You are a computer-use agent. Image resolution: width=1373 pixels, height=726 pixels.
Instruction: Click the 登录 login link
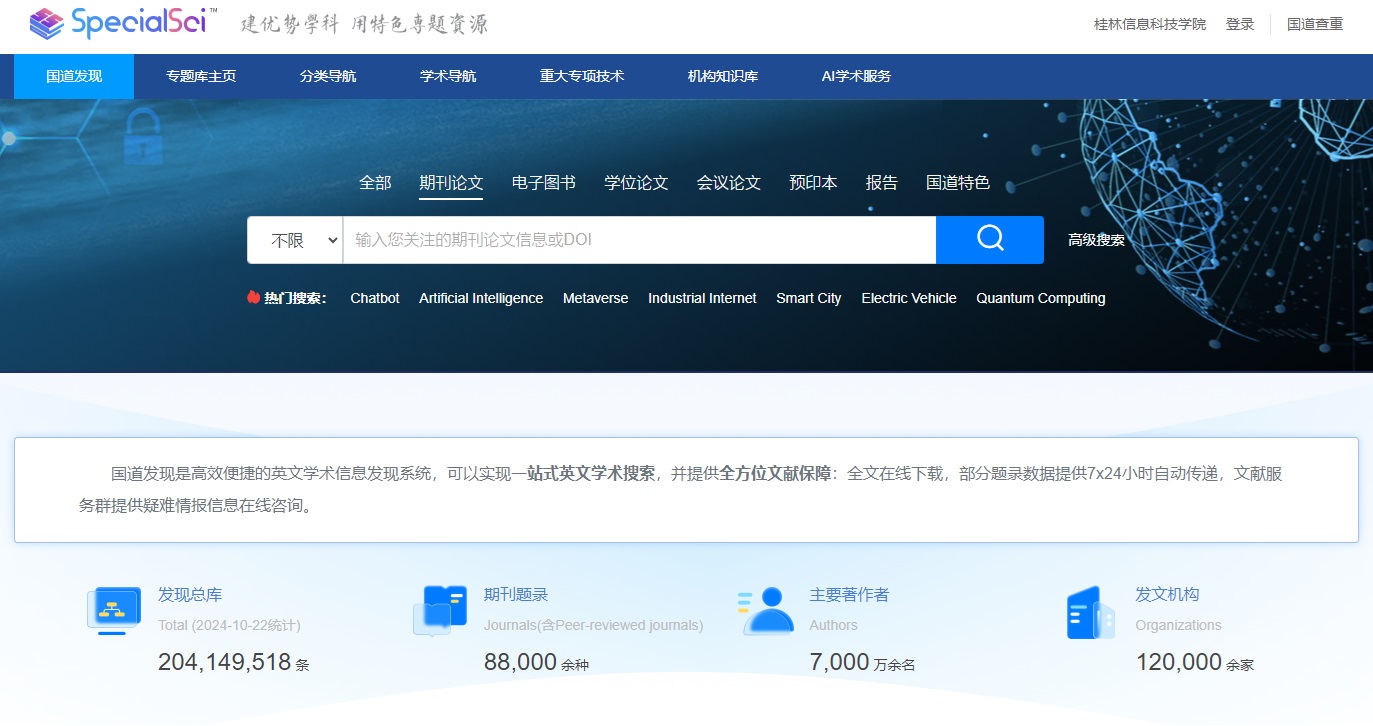[x=1239, y=24]
